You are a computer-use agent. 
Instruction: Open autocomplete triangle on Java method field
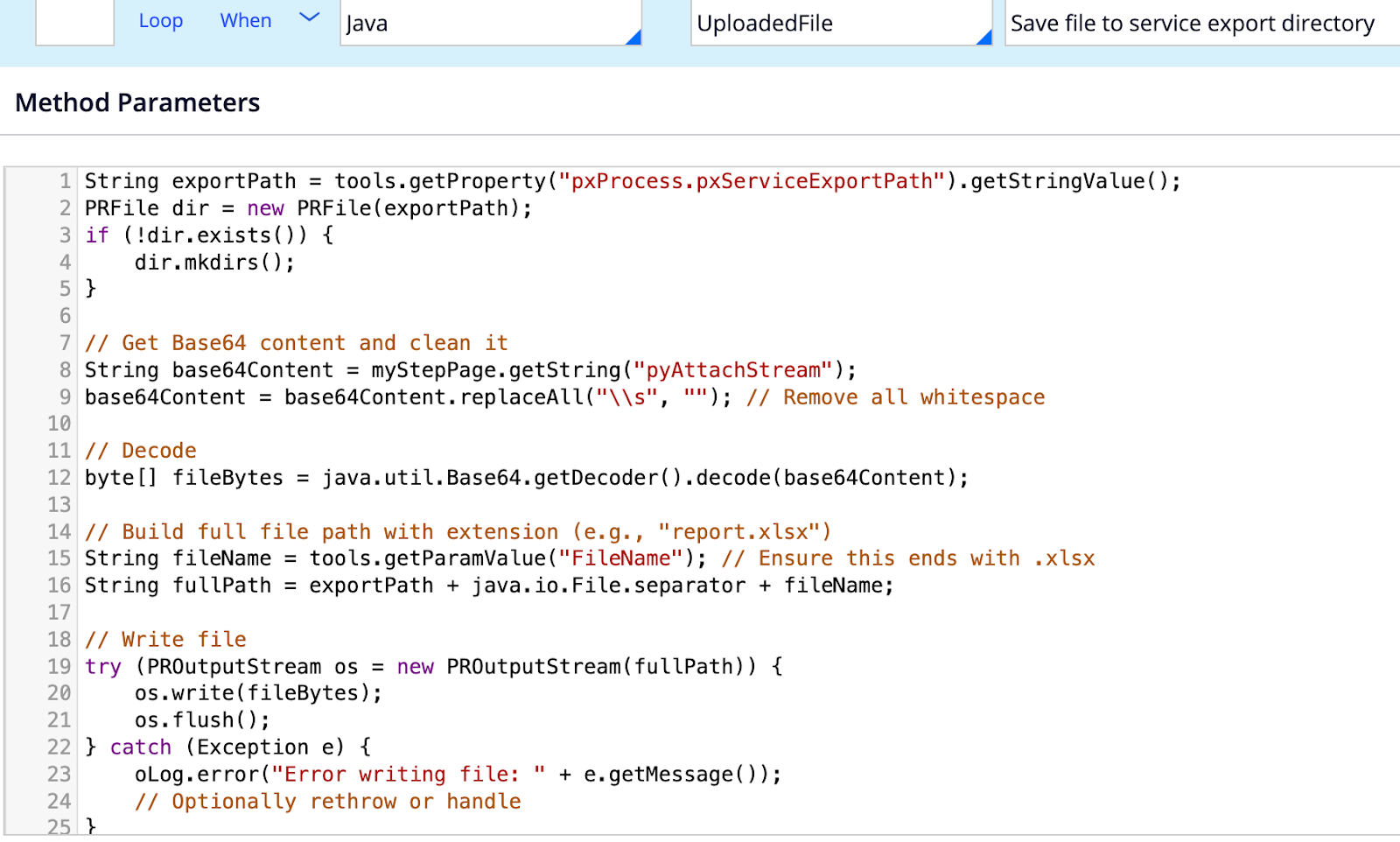(x=633, y=37)
